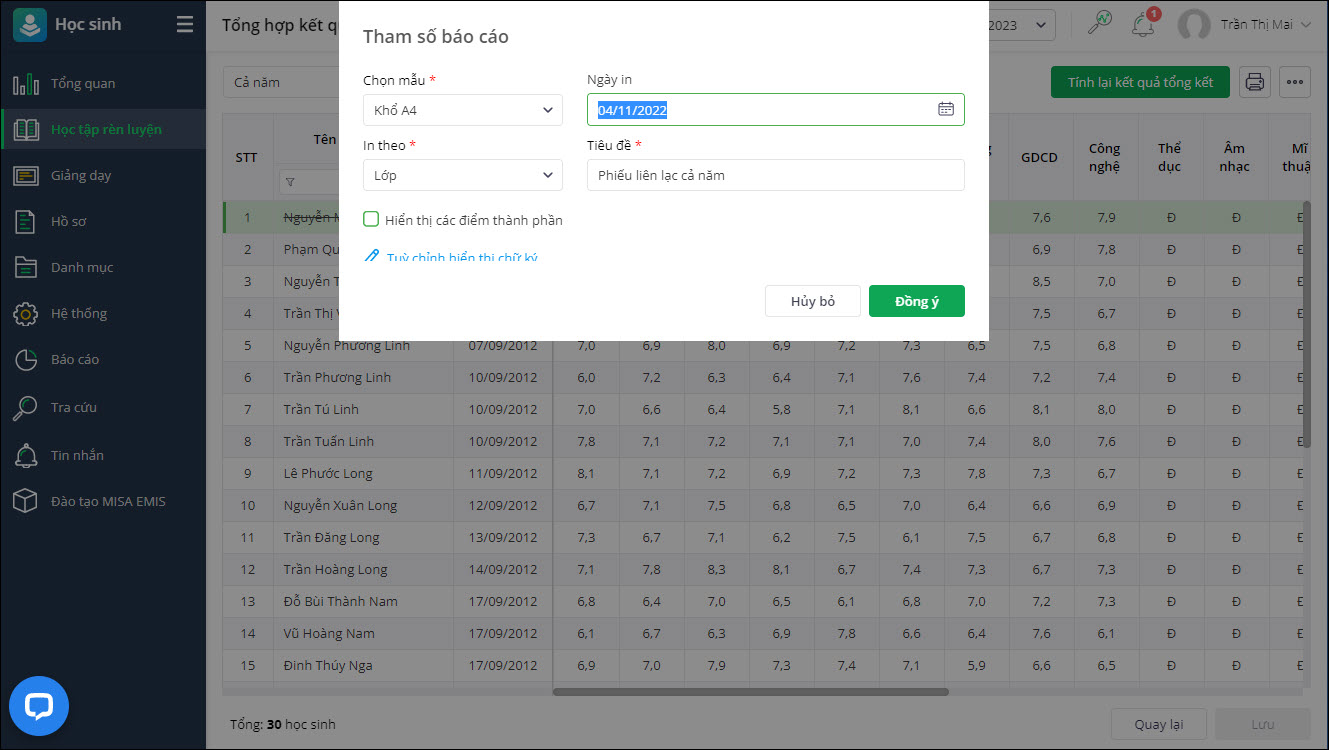1329x750 pixels.
Task: Click the horizontal table scrollbar
Action: [x=750, y=691]
